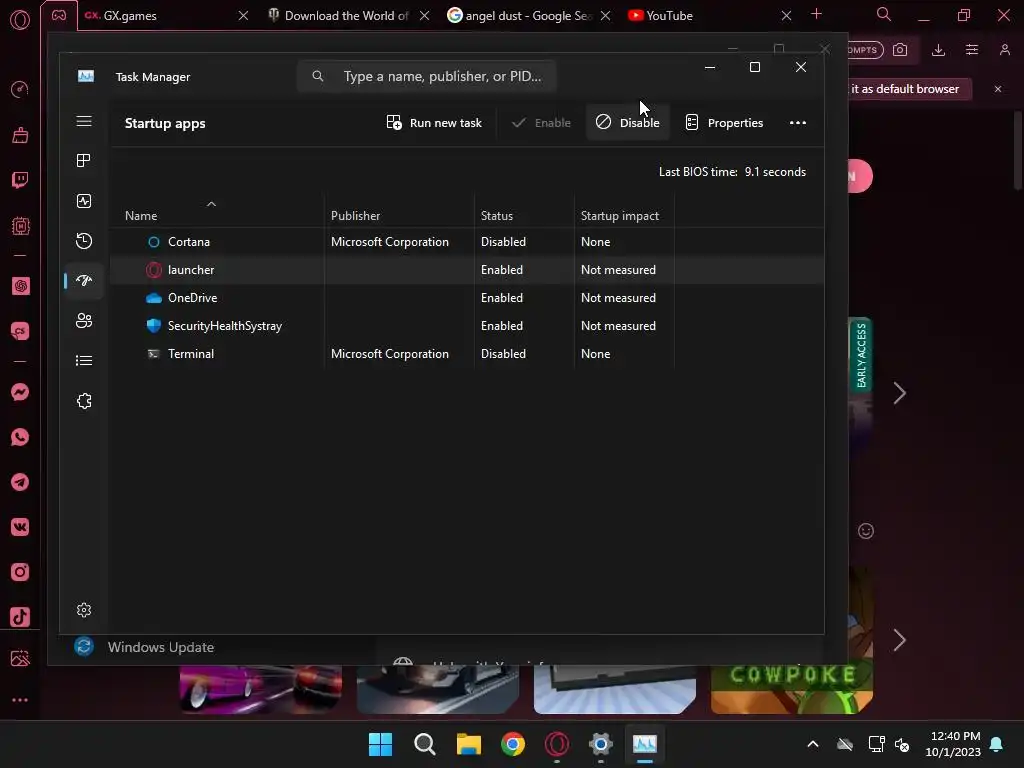Select Startup apps page icon in sidebar
Image resolution: width=1024 pixels, height=768 pixels.
pyautogui.click(x=84, y=281)
